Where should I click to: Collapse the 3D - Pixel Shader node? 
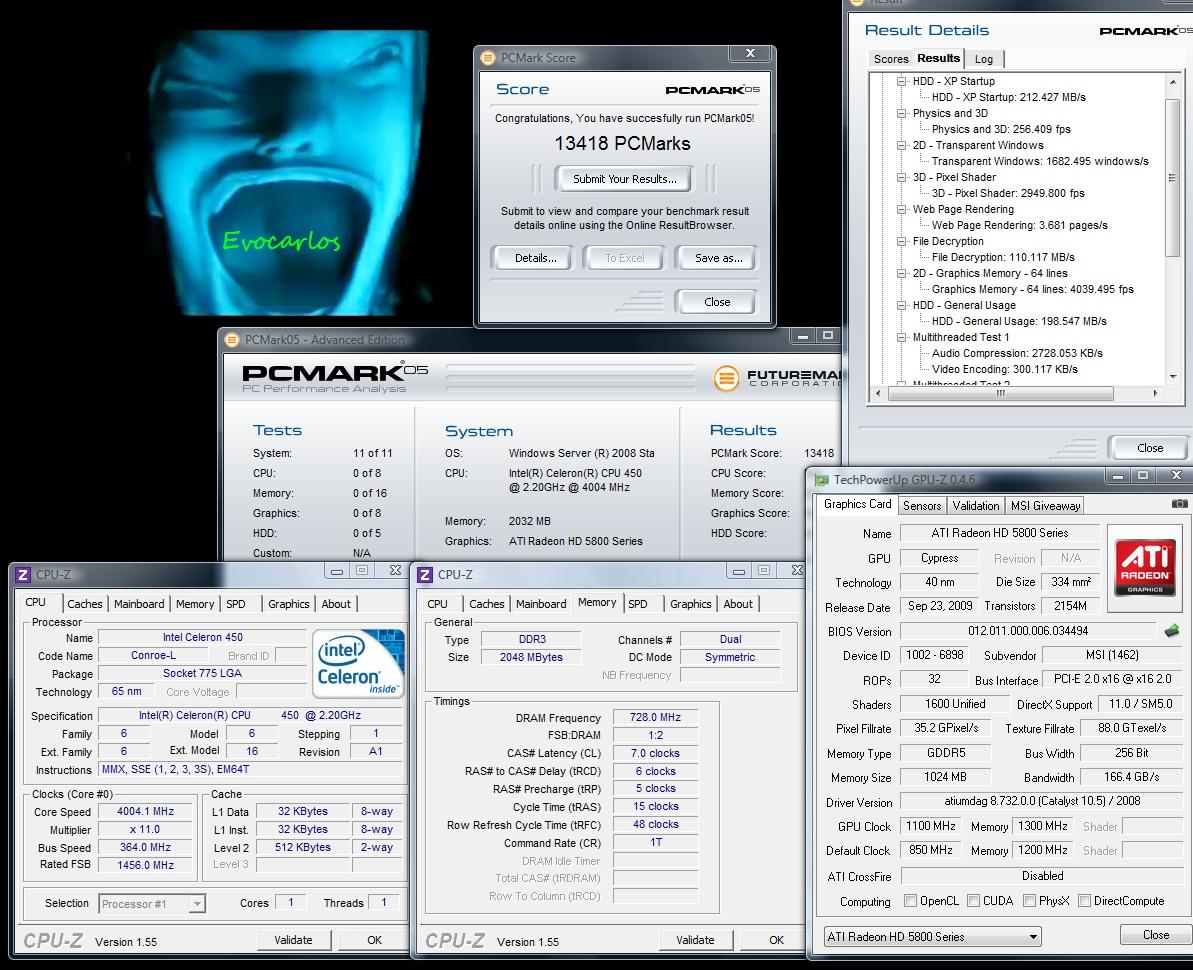tap(902, 177)
